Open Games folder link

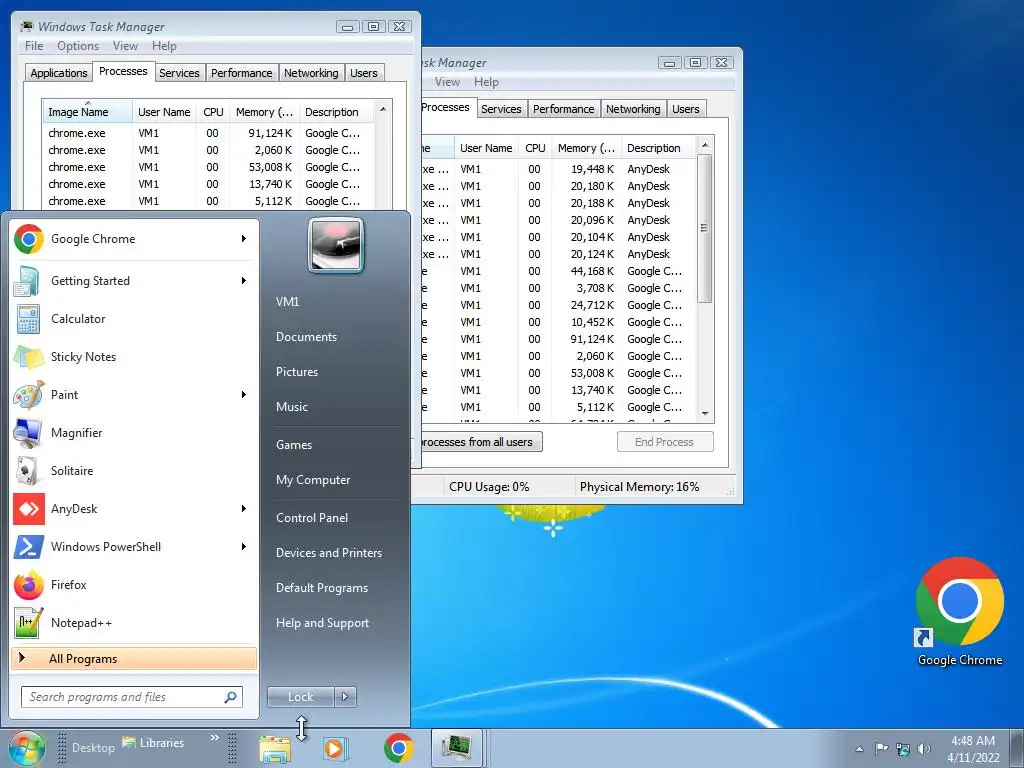click(x=294, y=445)
